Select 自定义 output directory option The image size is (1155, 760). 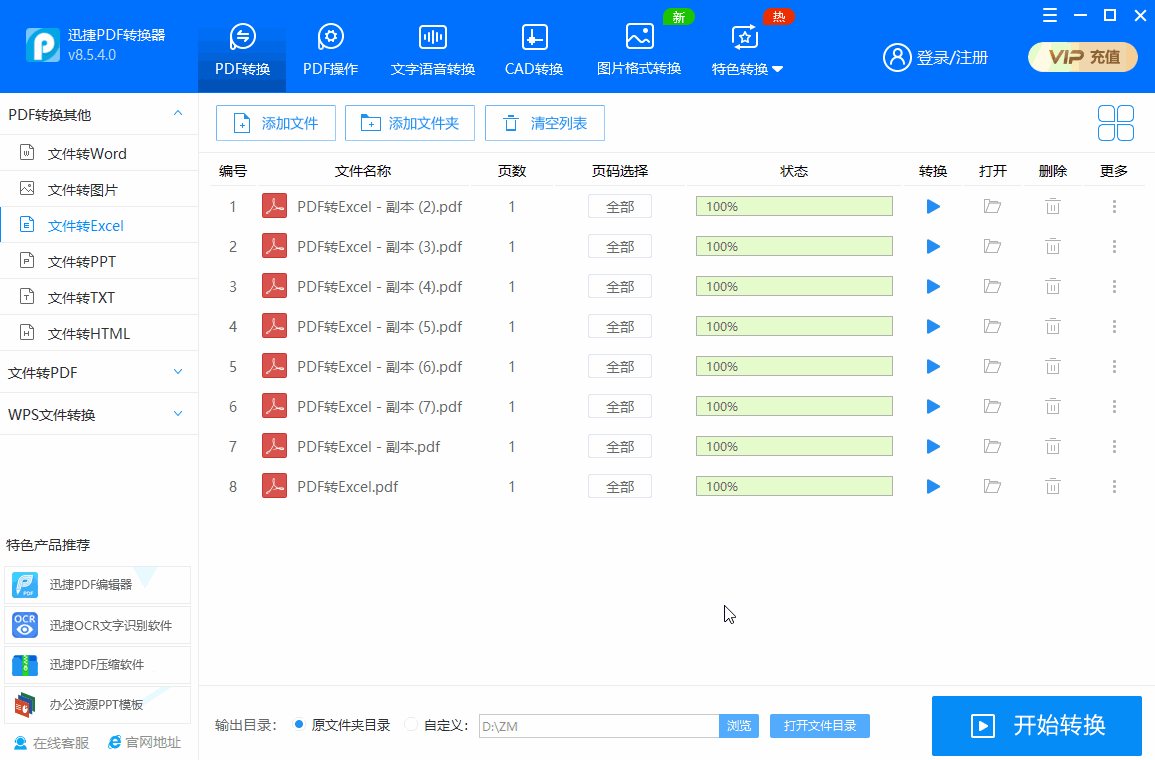[x=411, y=724]
